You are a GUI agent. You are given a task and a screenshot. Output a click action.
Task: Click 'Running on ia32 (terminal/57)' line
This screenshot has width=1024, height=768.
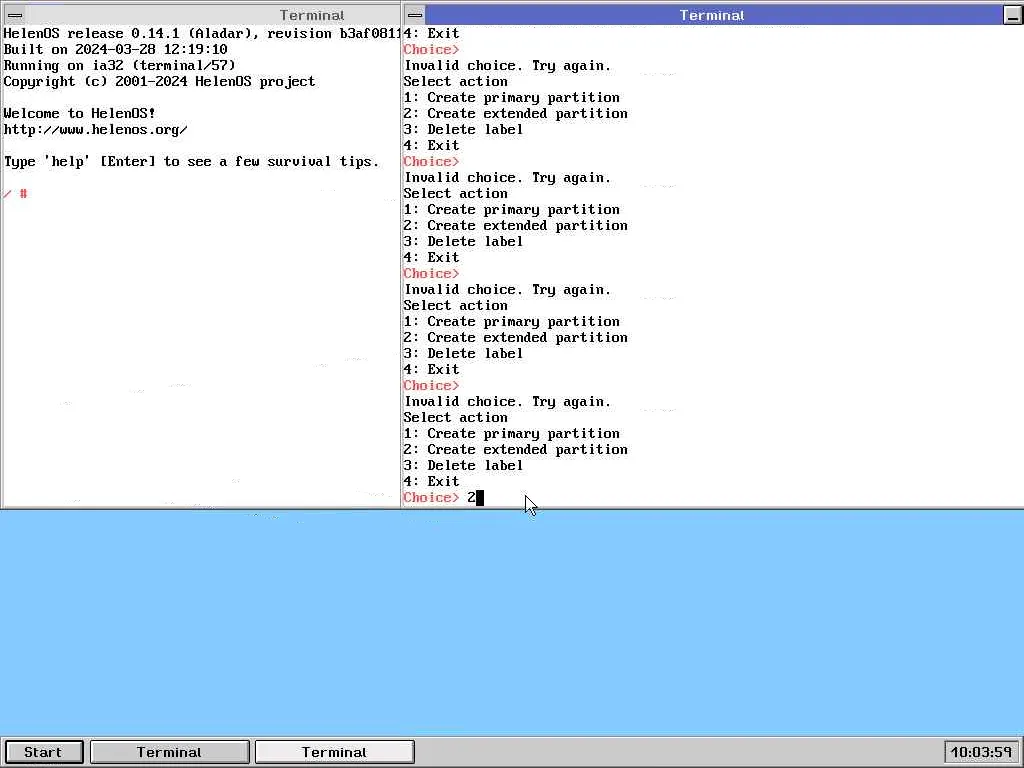click(x=120, y=65)
